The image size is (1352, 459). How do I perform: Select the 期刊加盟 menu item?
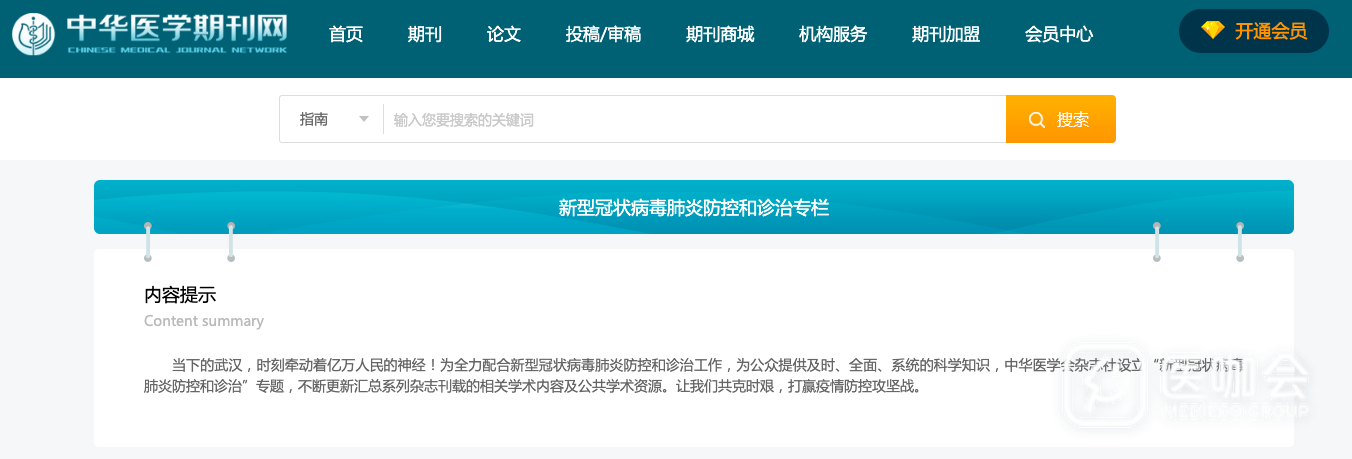point(946,35)
